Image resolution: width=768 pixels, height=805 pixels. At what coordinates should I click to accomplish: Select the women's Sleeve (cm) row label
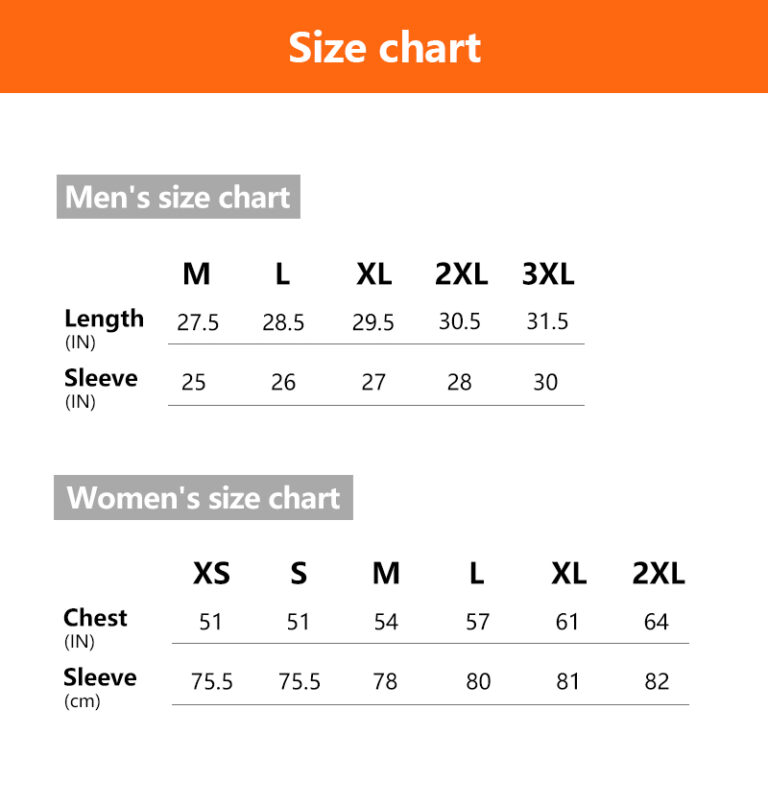[100, 687]
